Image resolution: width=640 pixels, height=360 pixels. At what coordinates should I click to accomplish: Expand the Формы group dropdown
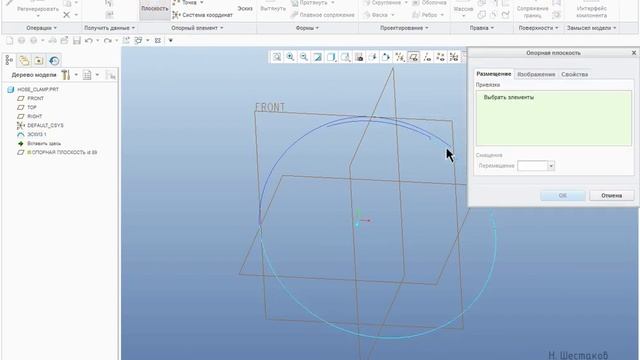point(307,28)
